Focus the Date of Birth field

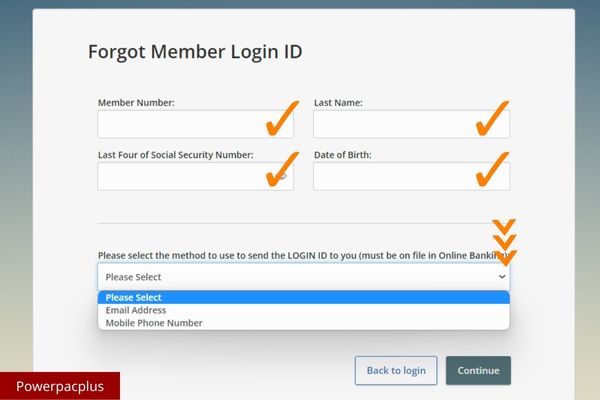[x=412, y=176]
